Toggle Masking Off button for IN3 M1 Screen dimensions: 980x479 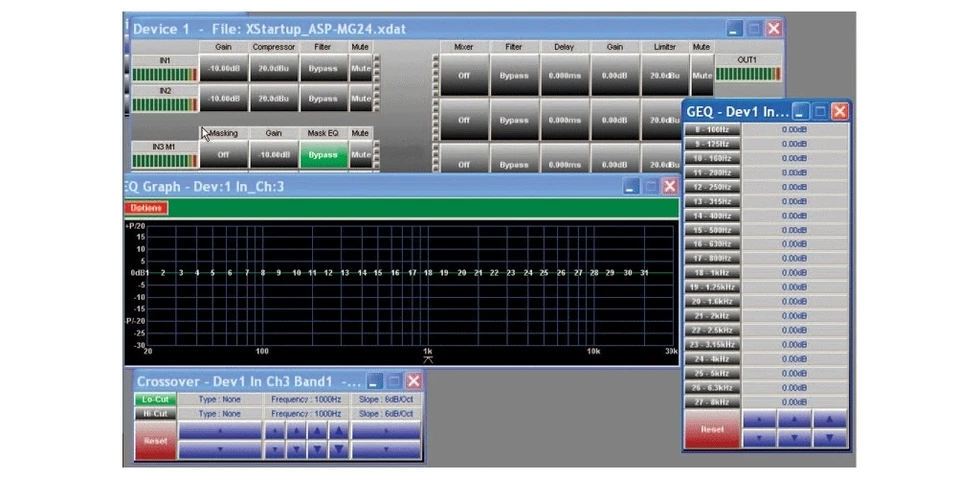(223, 155)
